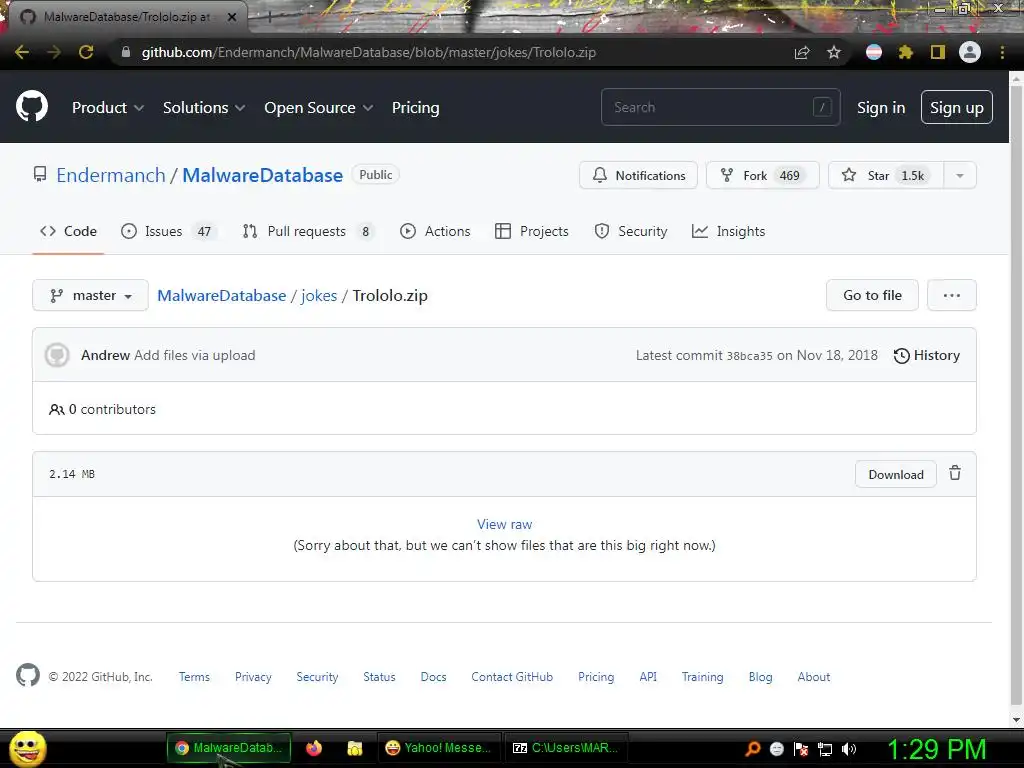Open footer Contact GitHub link

pyautogui.click(x=512, y=677)
